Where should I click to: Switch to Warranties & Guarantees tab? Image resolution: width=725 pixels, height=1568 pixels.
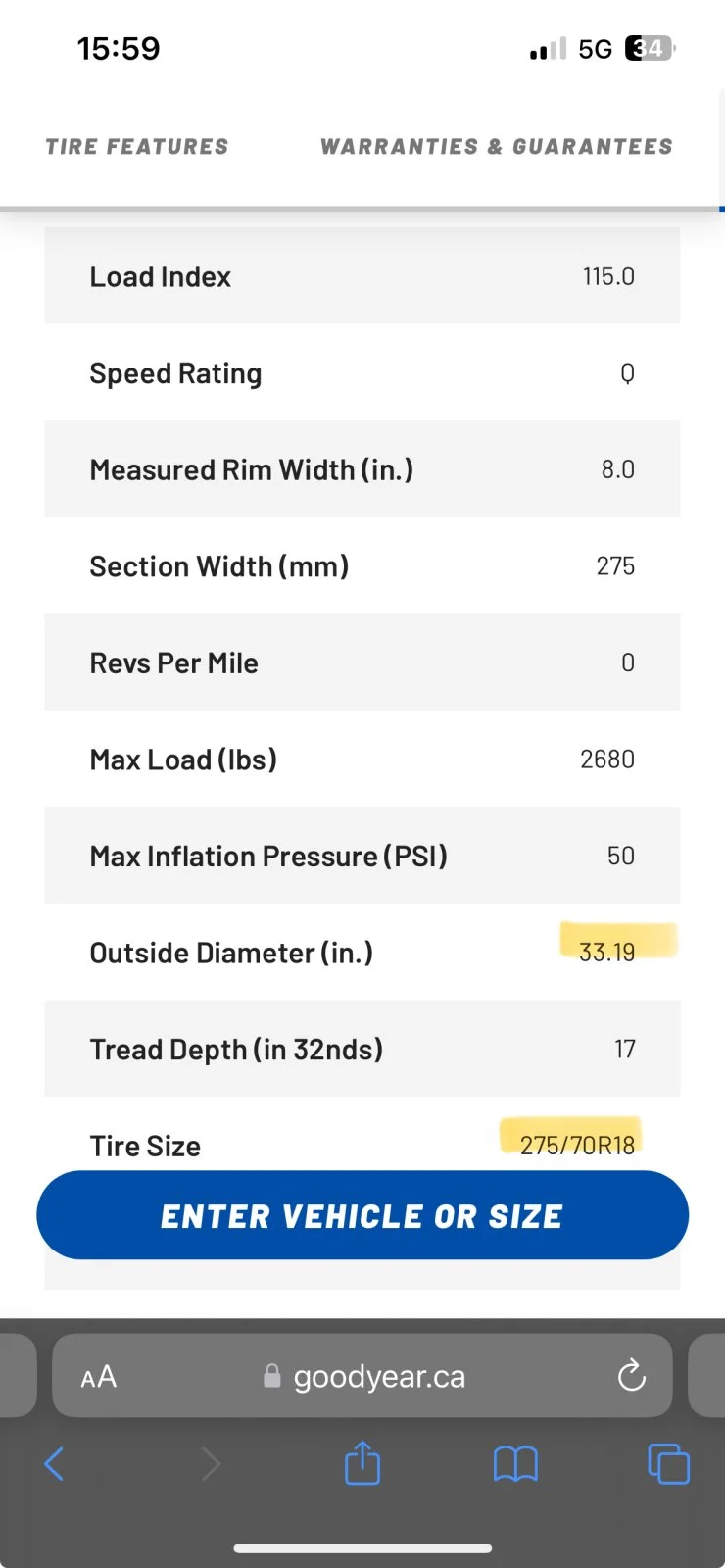pos(497,147)
